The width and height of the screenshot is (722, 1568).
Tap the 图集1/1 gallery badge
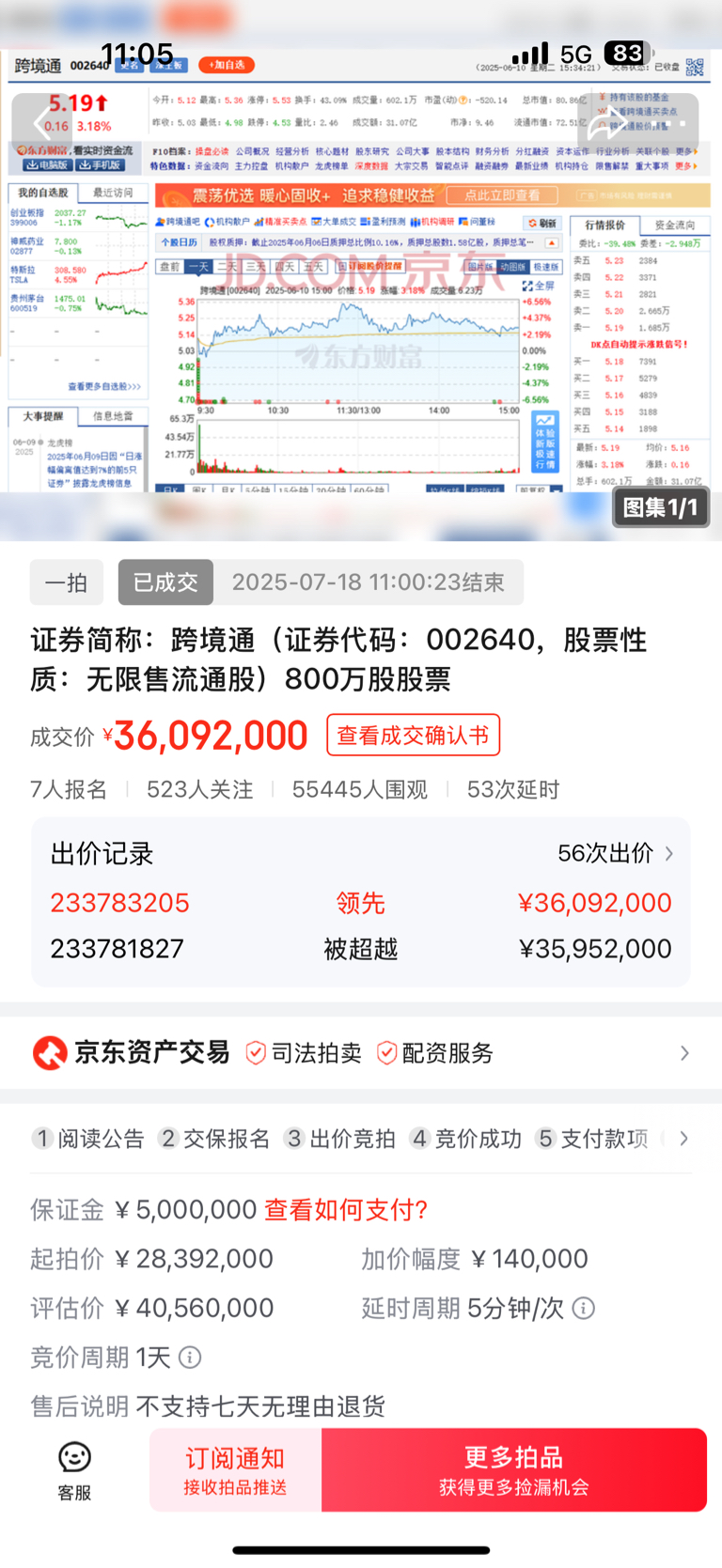tap(661, 507)
